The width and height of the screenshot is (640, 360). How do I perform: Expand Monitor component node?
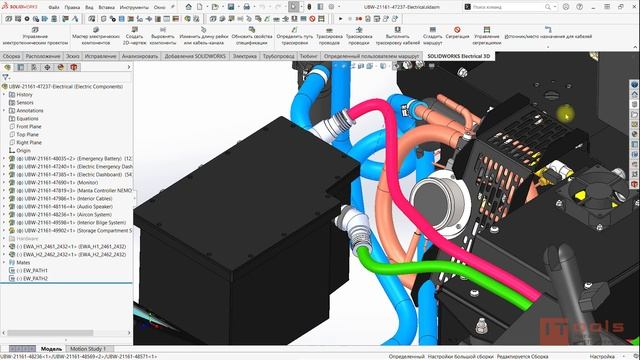4,182
